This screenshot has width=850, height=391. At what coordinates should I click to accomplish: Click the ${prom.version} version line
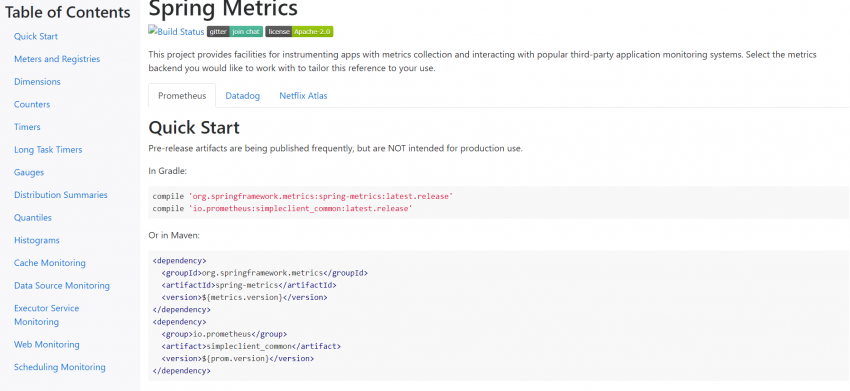pyautogui.click(x=238, y=358)
